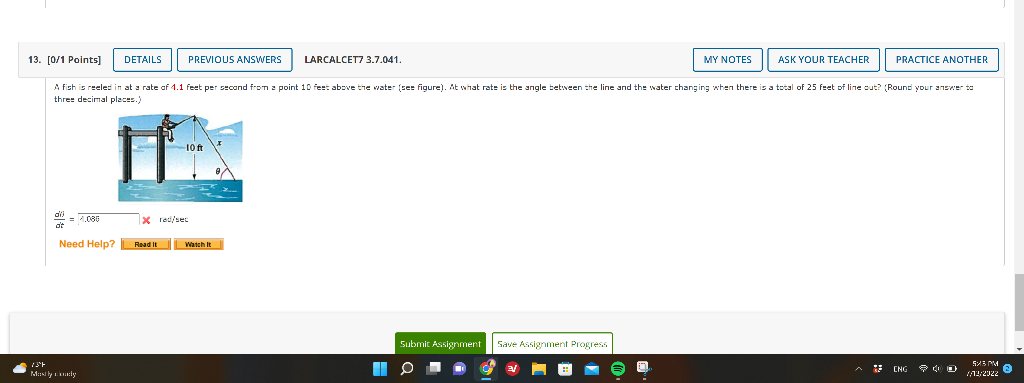This screenshot has height=383, width=1024.
Task: Open the Watch It help video
Action: coord(199,244)
